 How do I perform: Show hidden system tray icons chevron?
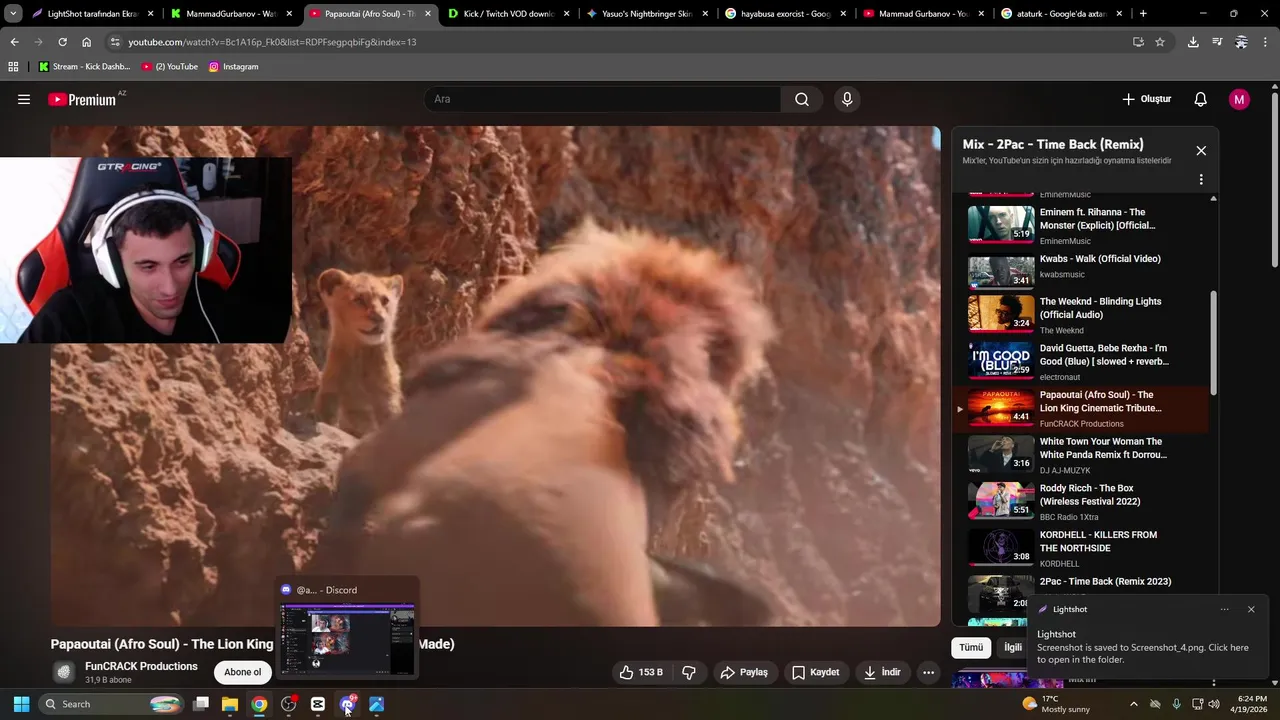[x=1133, y=704]
